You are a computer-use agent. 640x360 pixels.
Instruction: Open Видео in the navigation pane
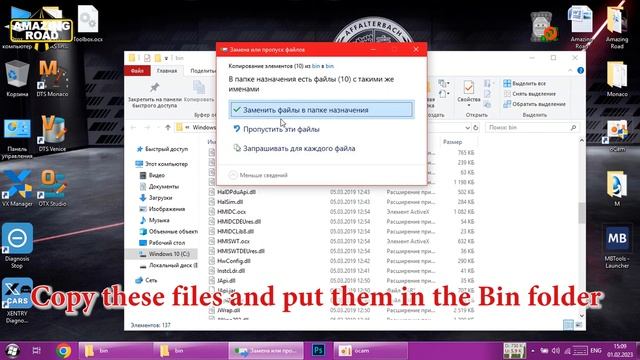152,175
